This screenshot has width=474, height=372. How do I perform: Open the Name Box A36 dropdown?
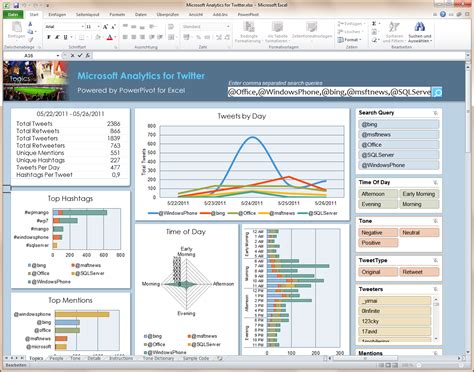tap(58, 56)
